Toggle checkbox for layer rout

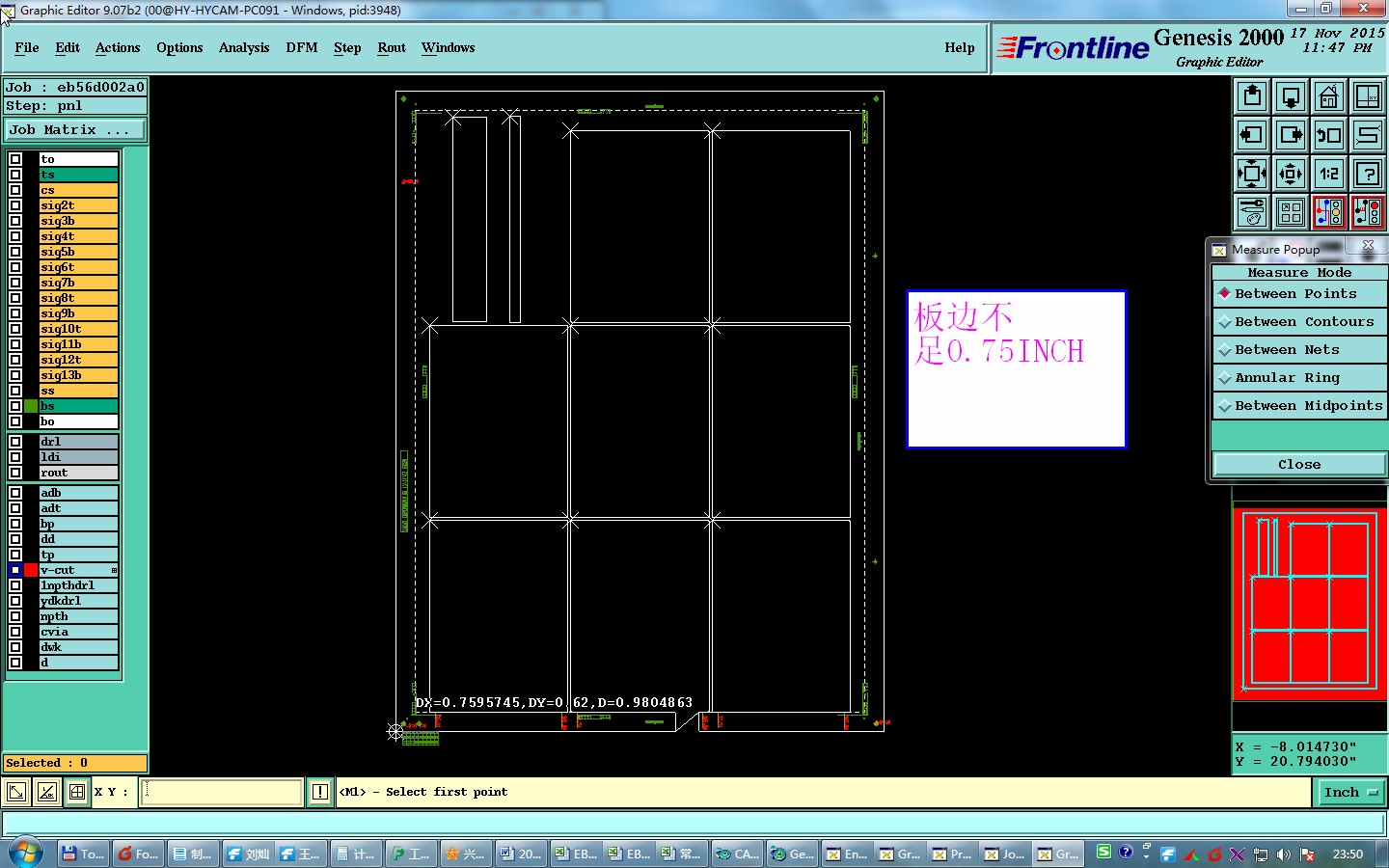(x=15, y=473)
